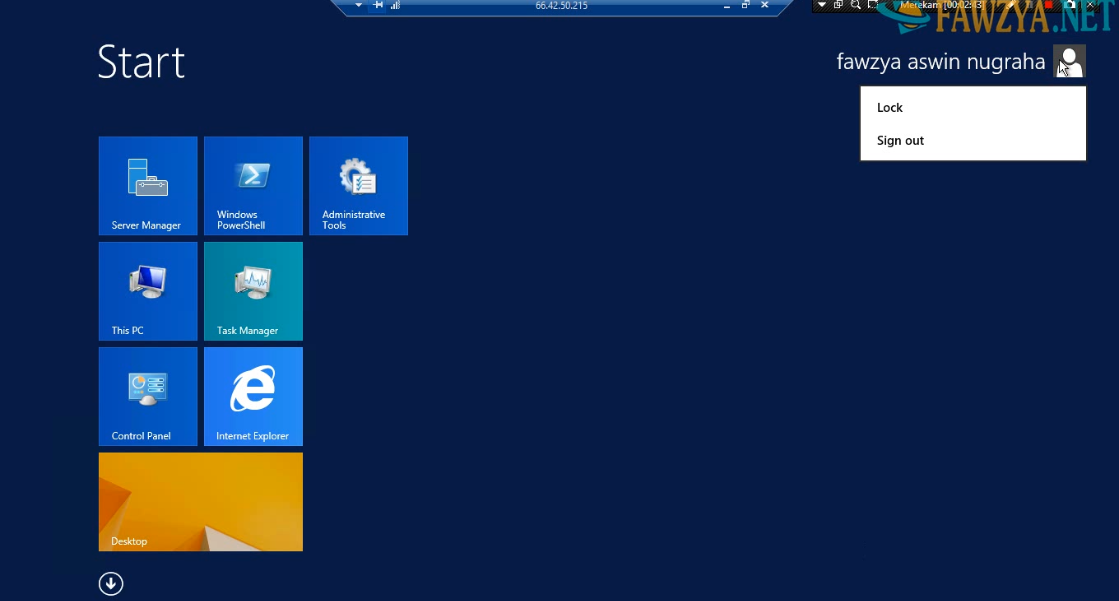Launch Task Manager tile
1119x601 pixels.
click(253, 291)
